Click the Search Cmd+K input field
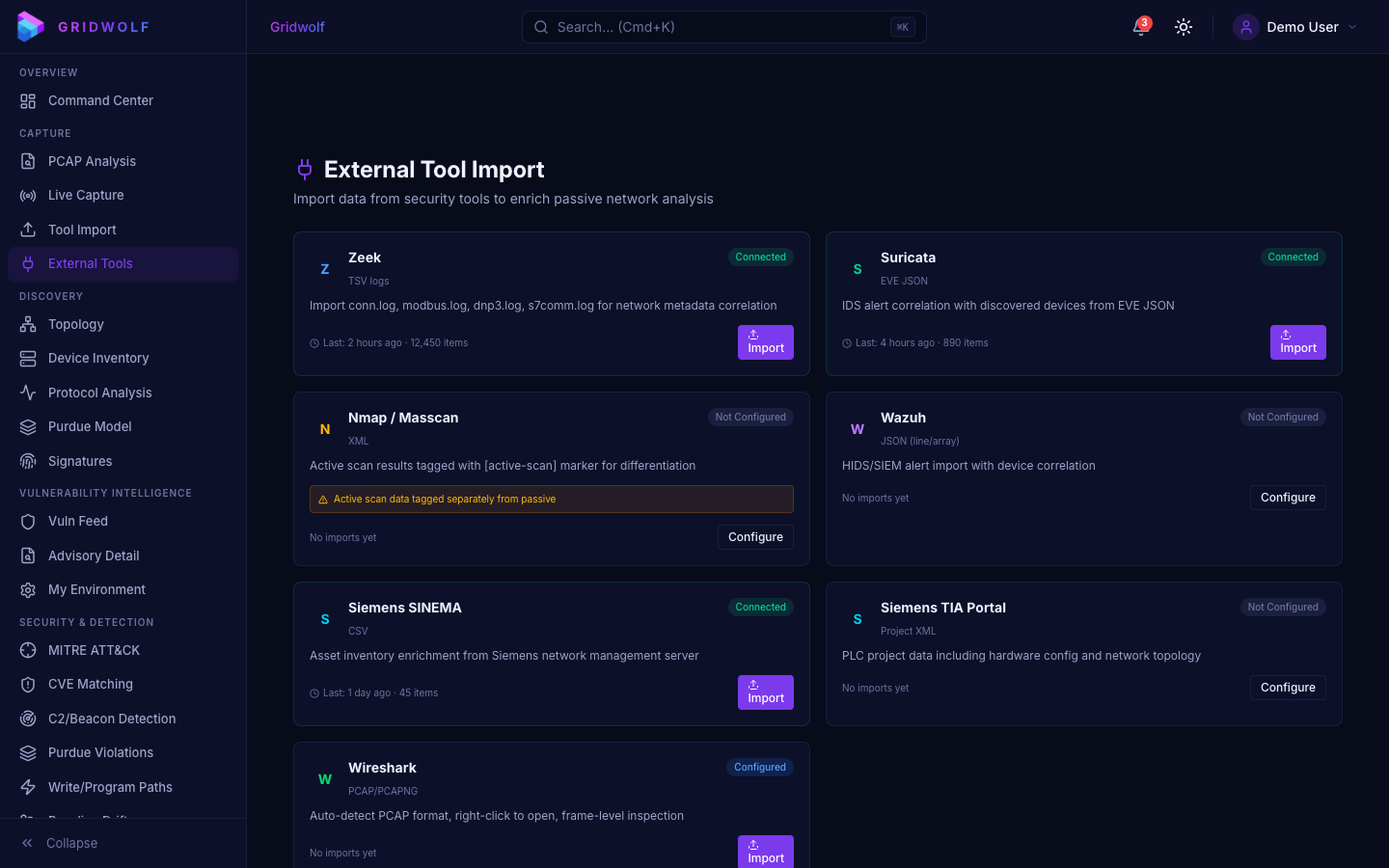This screenshot has height=868, width=1389. click(x=723, y=27)
